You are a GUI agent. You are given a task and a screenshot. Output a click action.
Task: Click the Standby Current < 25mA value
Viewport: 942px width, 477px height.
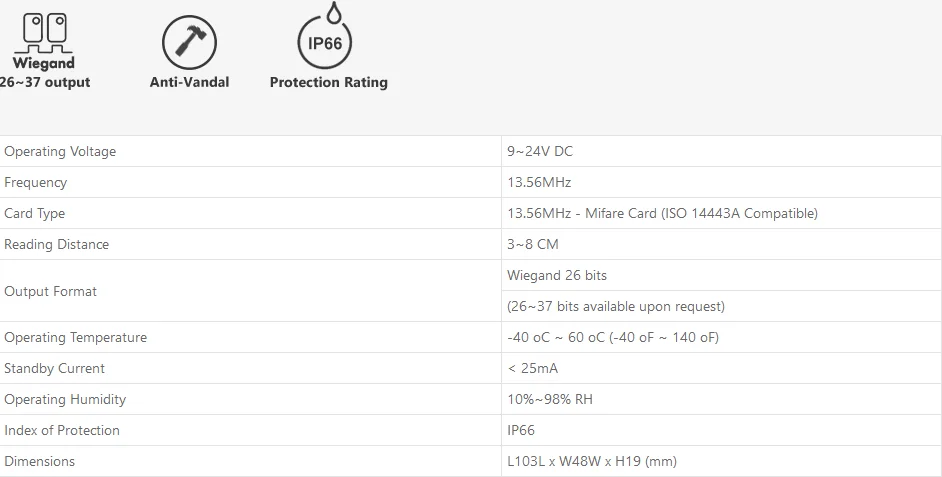[x=532, y=368]
